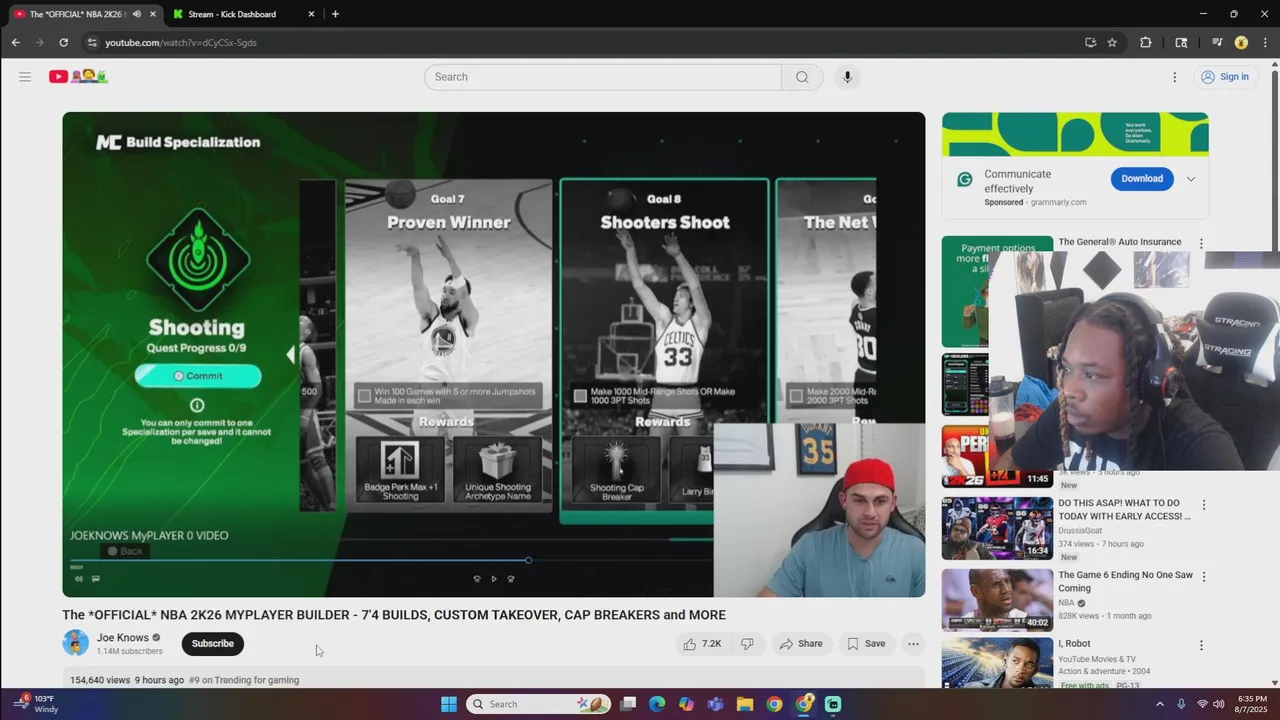The image size is (1280, 720).
Task: Focus the YouTube Search field
Action: [x=603, y=77]
